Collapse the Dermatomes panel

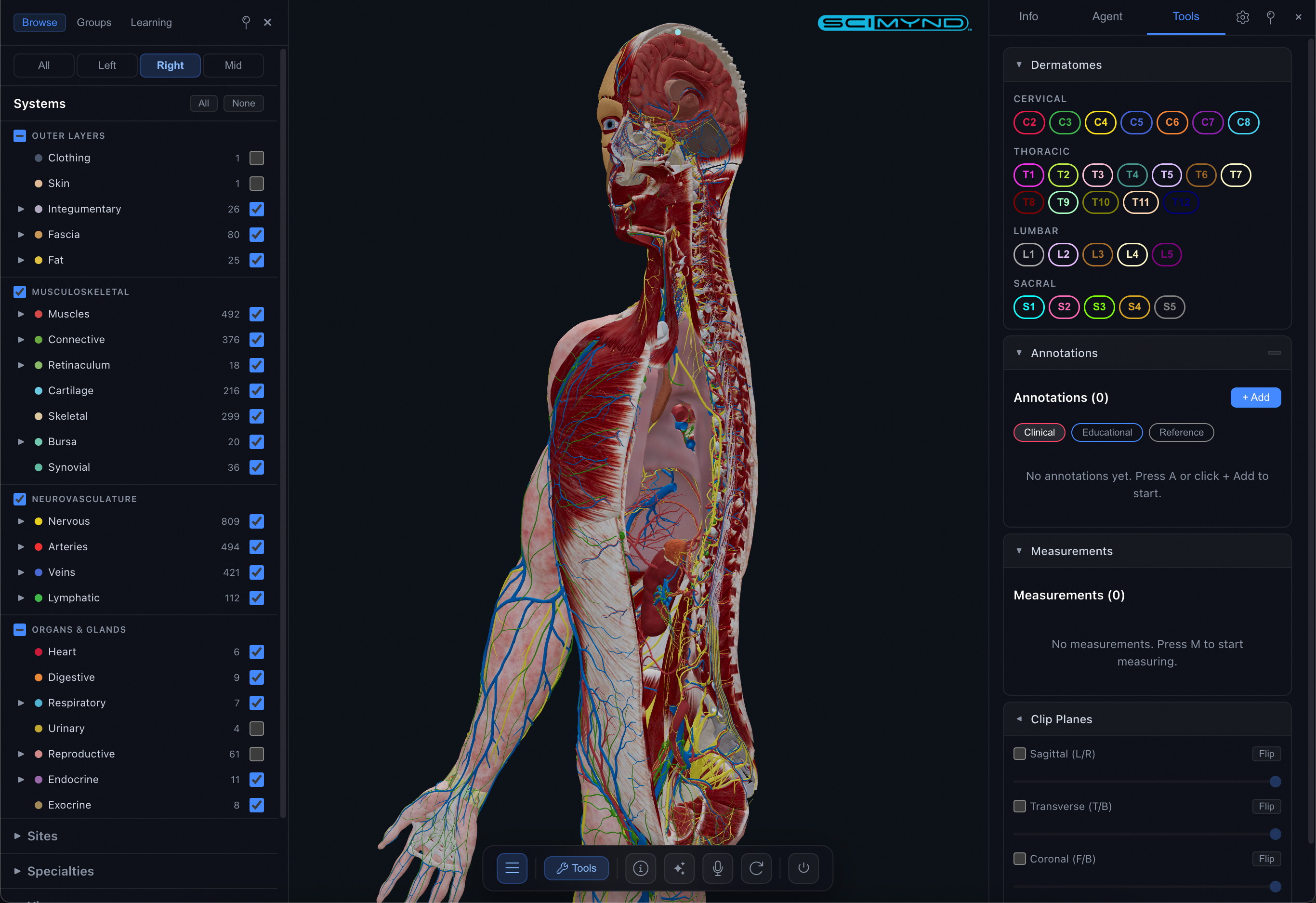1019,64
